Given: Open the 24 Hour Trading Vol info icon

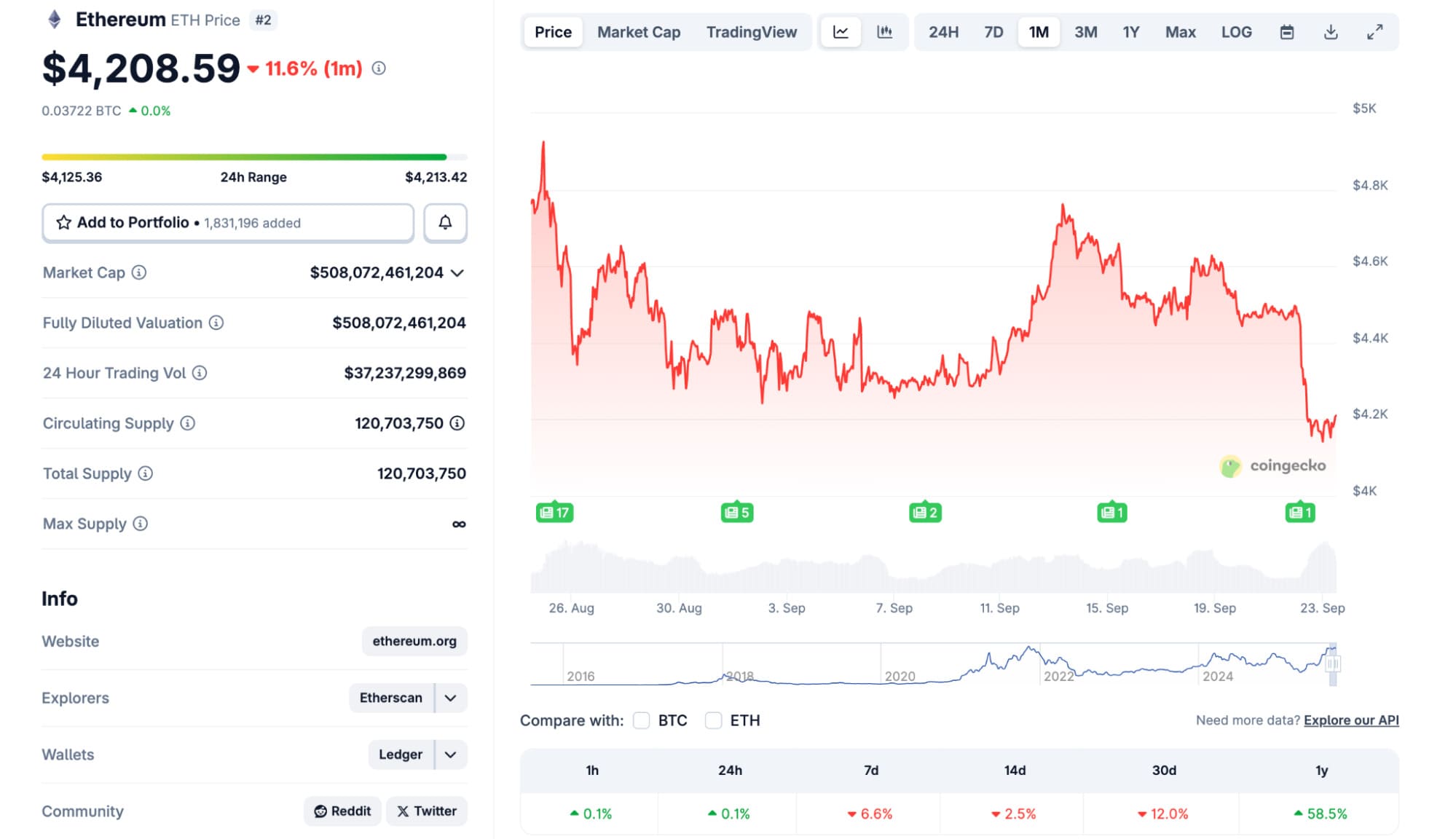Looking at the screenshot, I should [200, 373].
